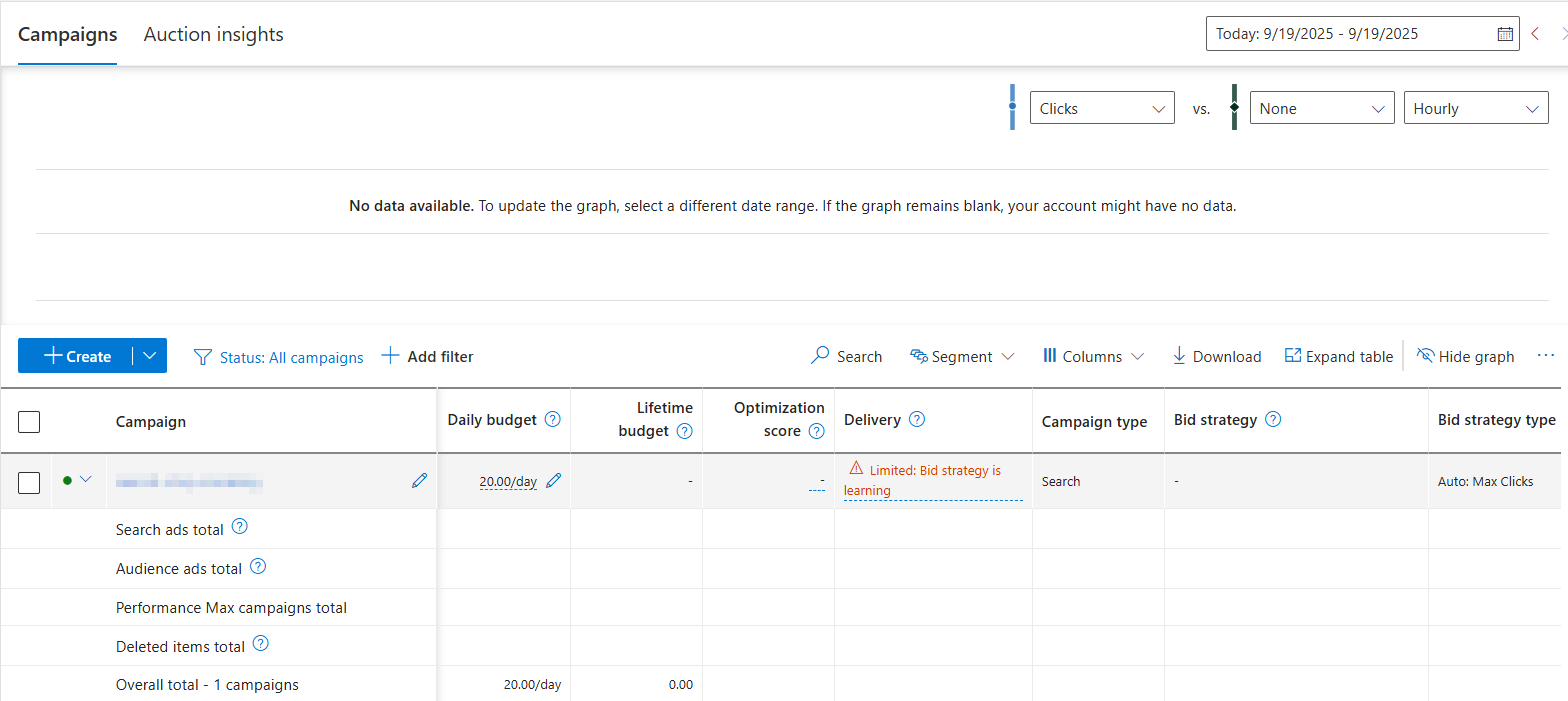Click the Download arrow icon
The width and height of the screenshot is (1568, 701).
coord(1179,355)
